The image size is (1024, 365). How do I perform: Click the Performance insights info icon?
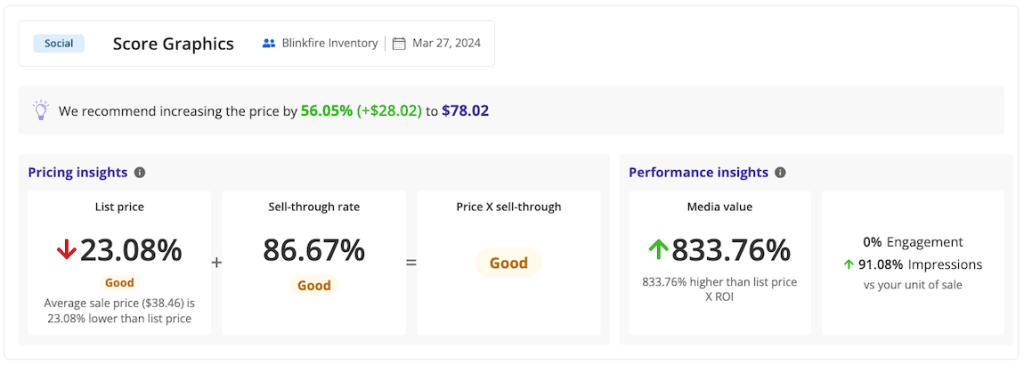[x=780, y=172]
